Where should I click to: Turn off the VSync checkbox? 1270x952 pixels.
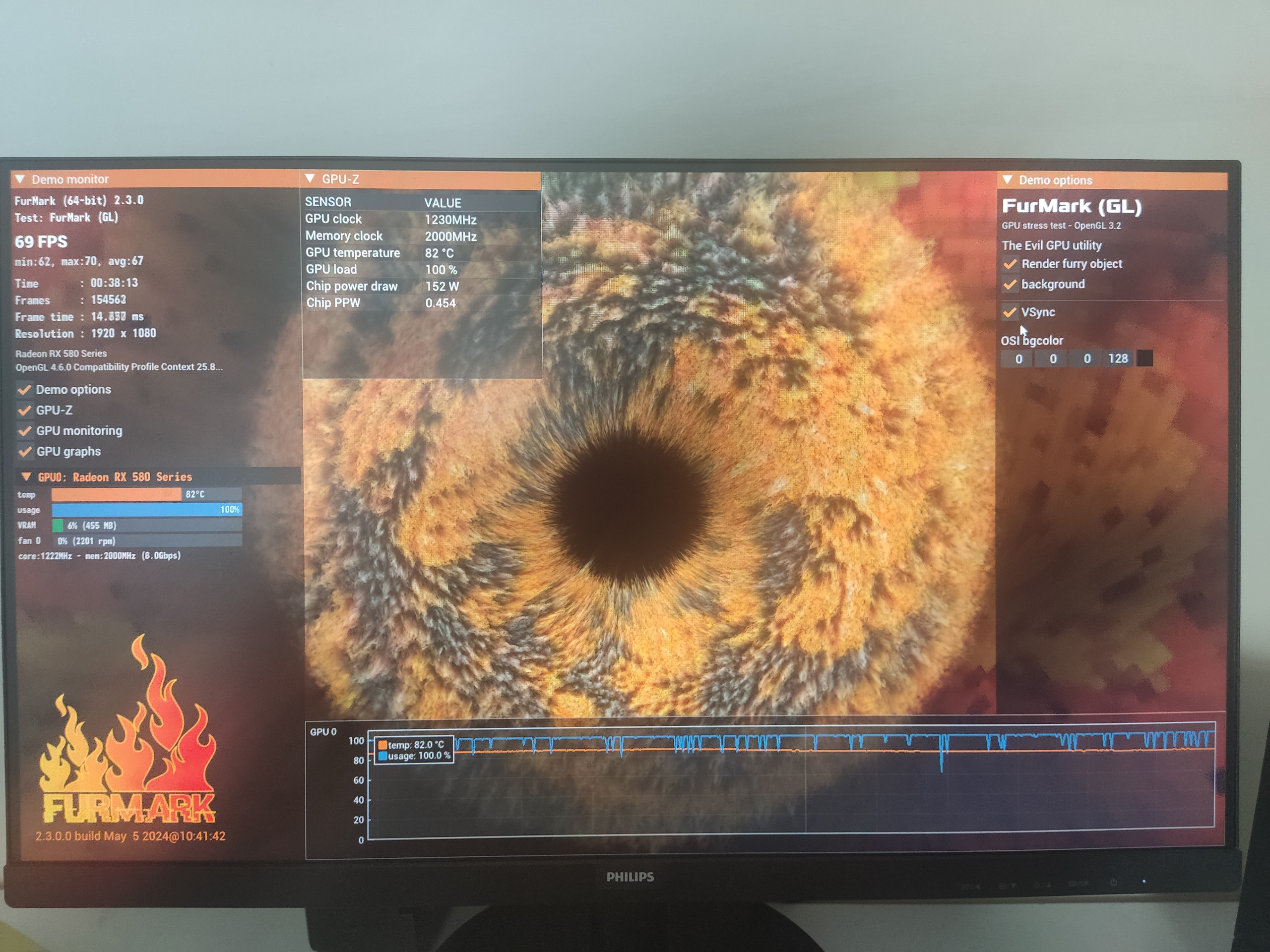(x=1010, y=312)
